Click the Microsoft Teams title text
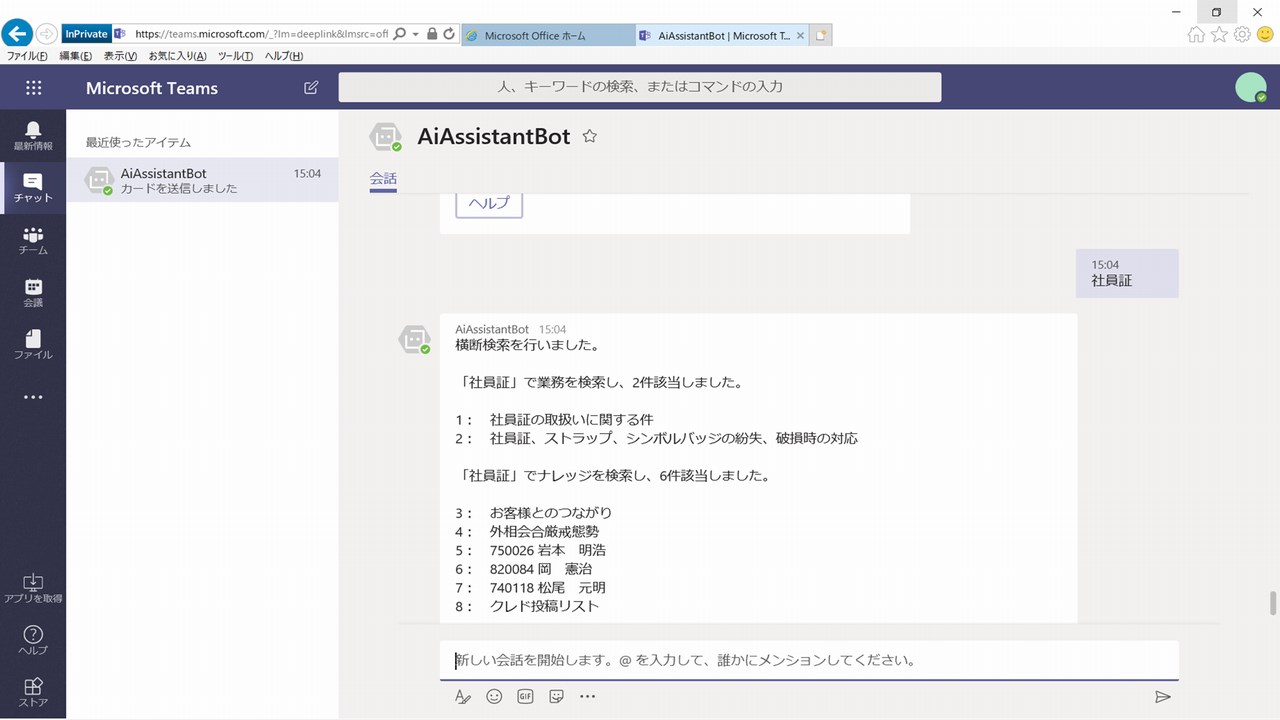1280x720 pixels. [x=152, y=88]
